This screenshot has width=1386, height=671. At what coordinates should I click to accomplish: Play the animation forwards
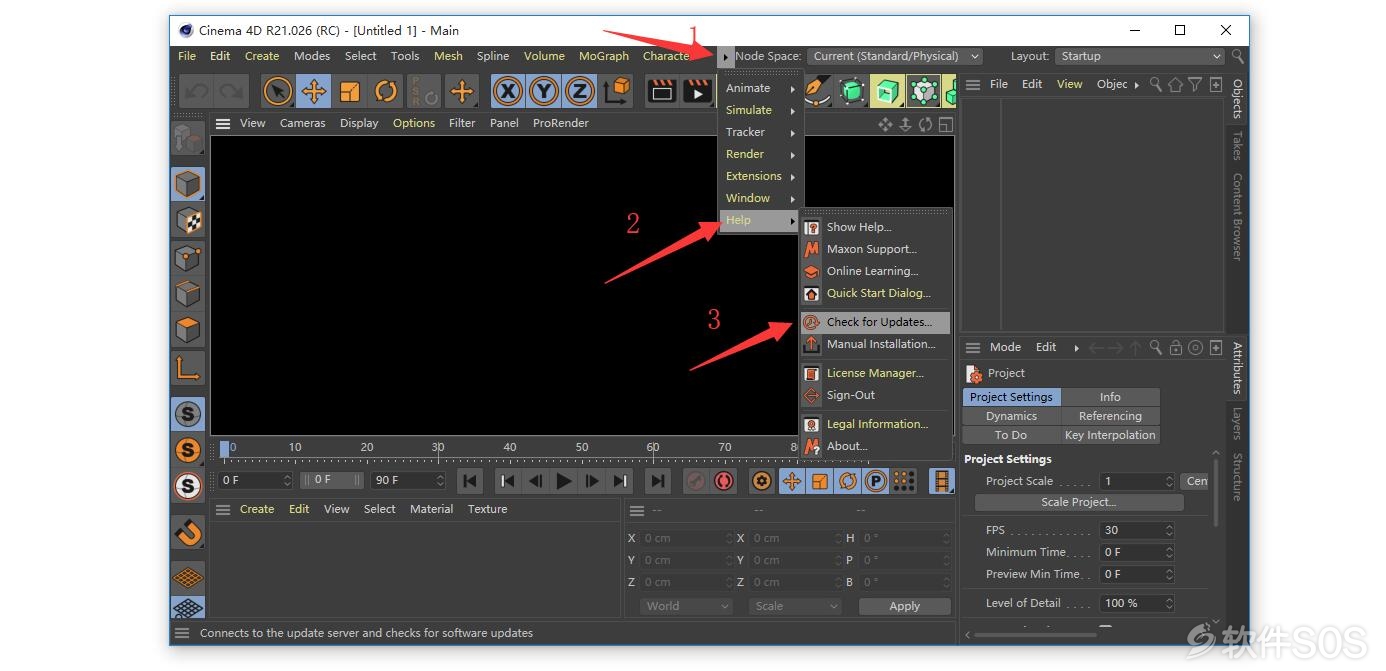tap(564, 481)
